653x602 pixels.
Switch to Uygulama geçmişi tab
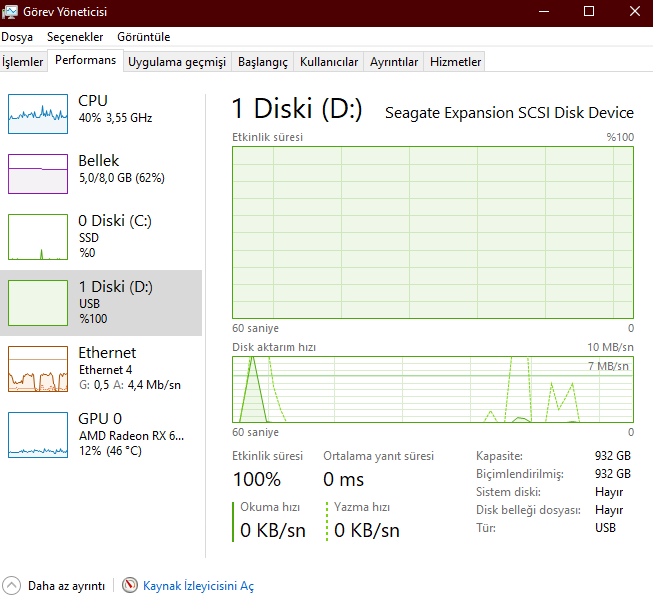pos(177,62)
